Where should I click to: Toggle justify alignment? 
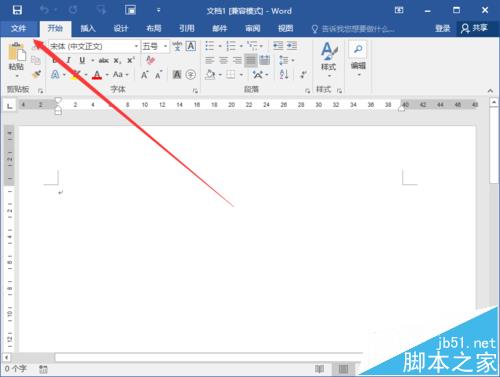click(x=251, y=60)
